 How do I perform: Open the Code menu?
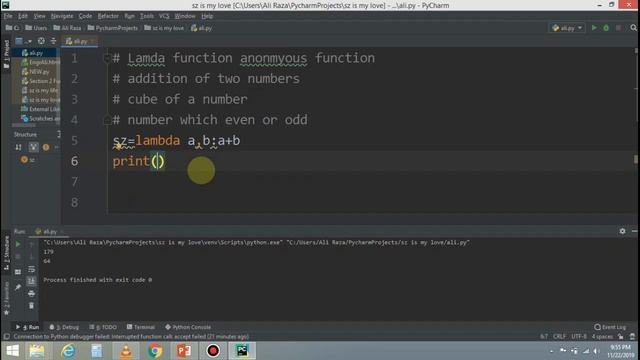85,16
